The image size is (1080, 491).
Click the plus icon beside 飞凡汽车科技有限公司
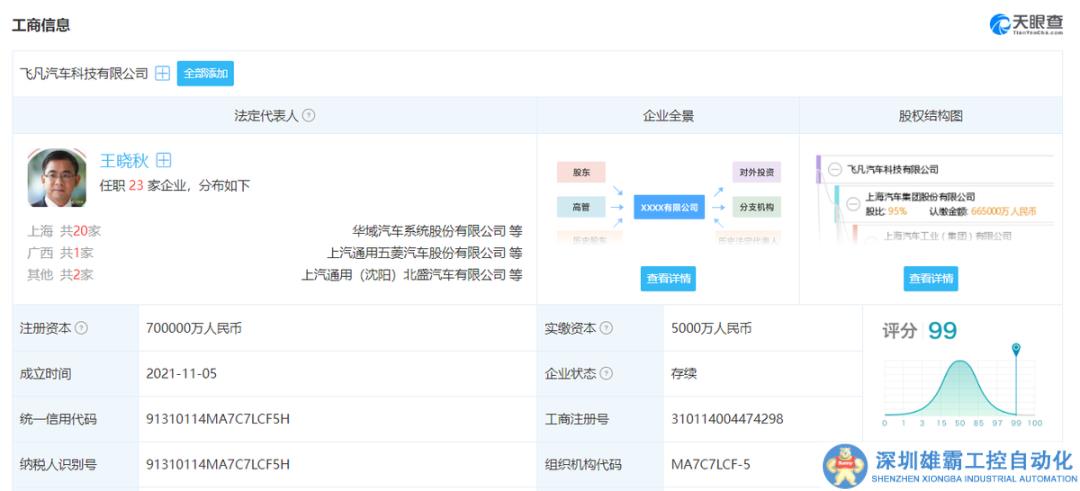pos(163,74)
